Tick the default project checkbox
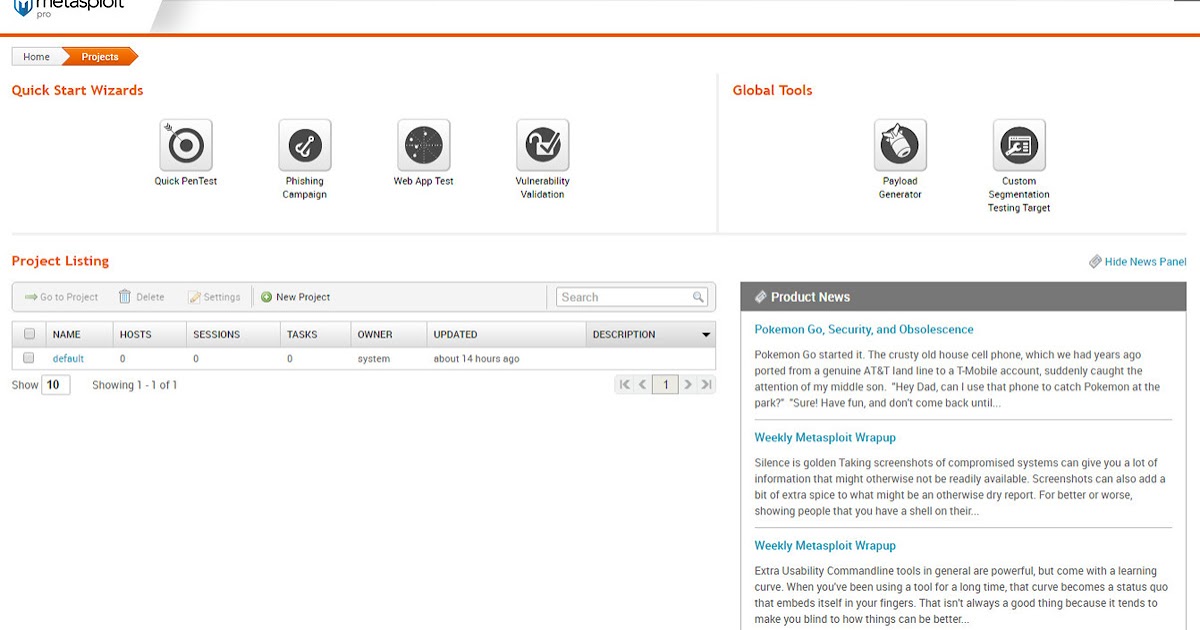The height and width of the screenshot is (630, 1200). 29,358
